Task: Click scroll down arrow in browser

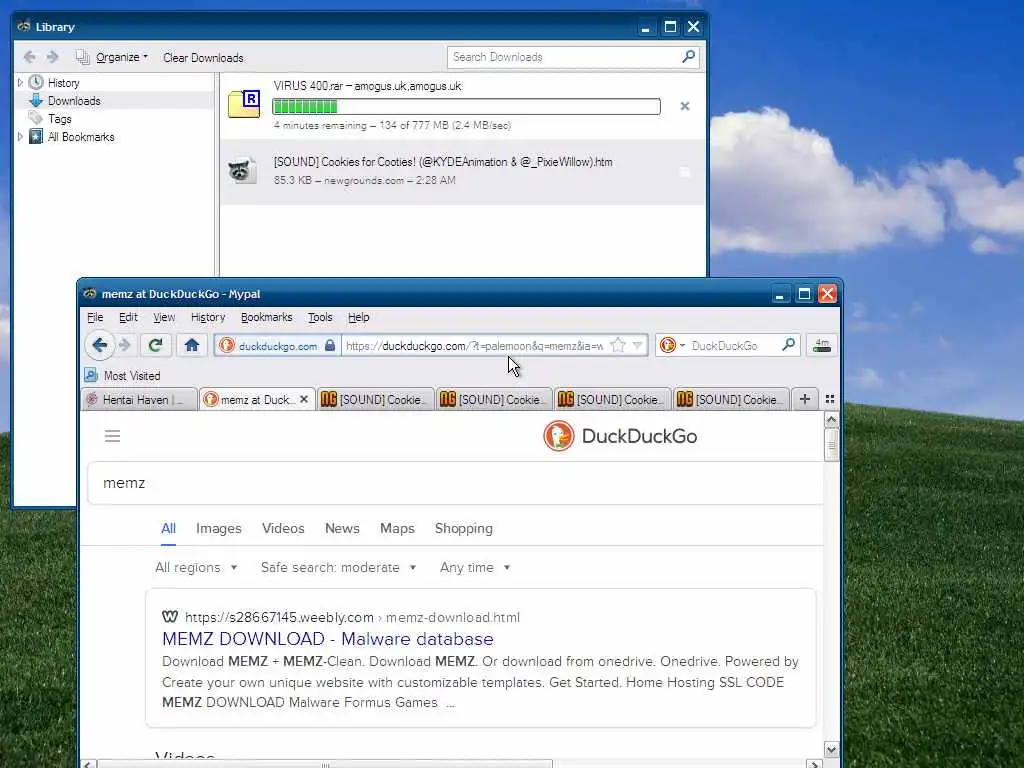Action: click(831, 749)
